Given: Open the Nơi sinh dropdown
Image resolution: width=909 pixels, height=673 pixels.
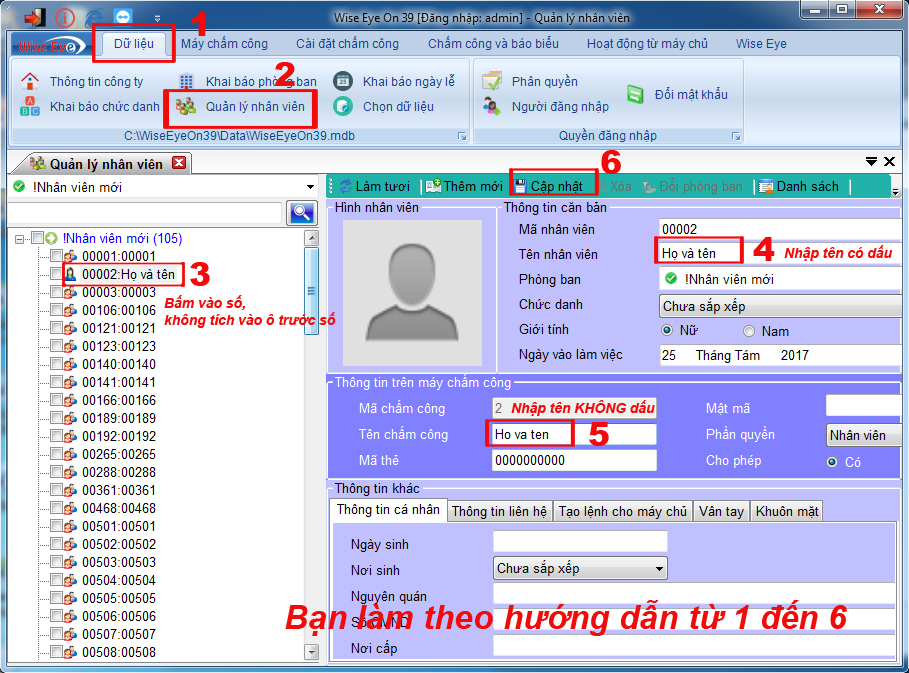Looking at the screenshot, I should [580, 568].
